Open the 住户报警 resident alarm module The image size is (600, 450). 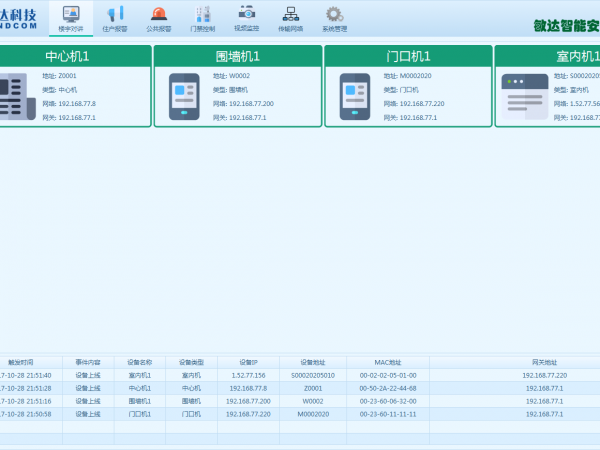(115, 18)
